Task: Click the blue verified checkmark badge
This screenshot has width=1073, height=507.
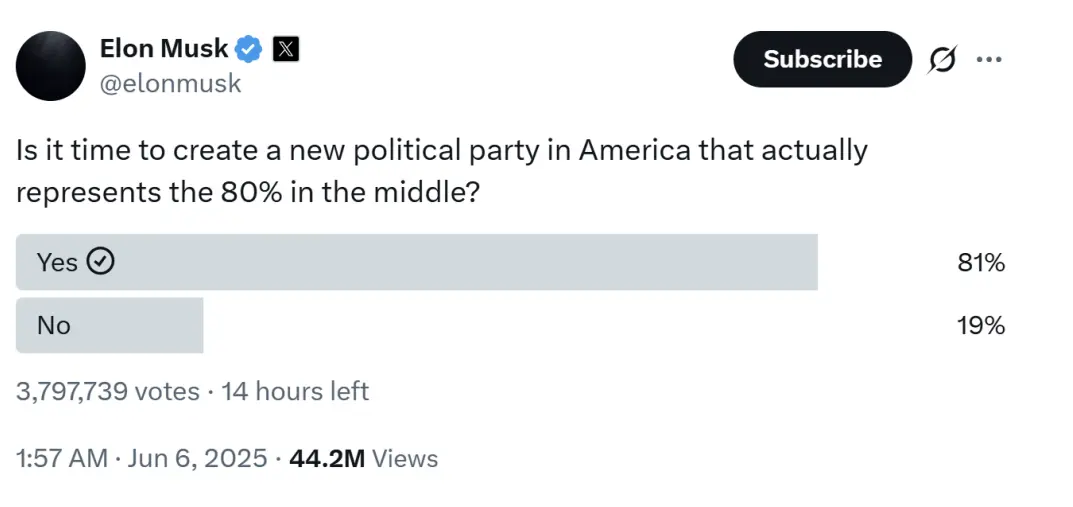Action: 249,48
